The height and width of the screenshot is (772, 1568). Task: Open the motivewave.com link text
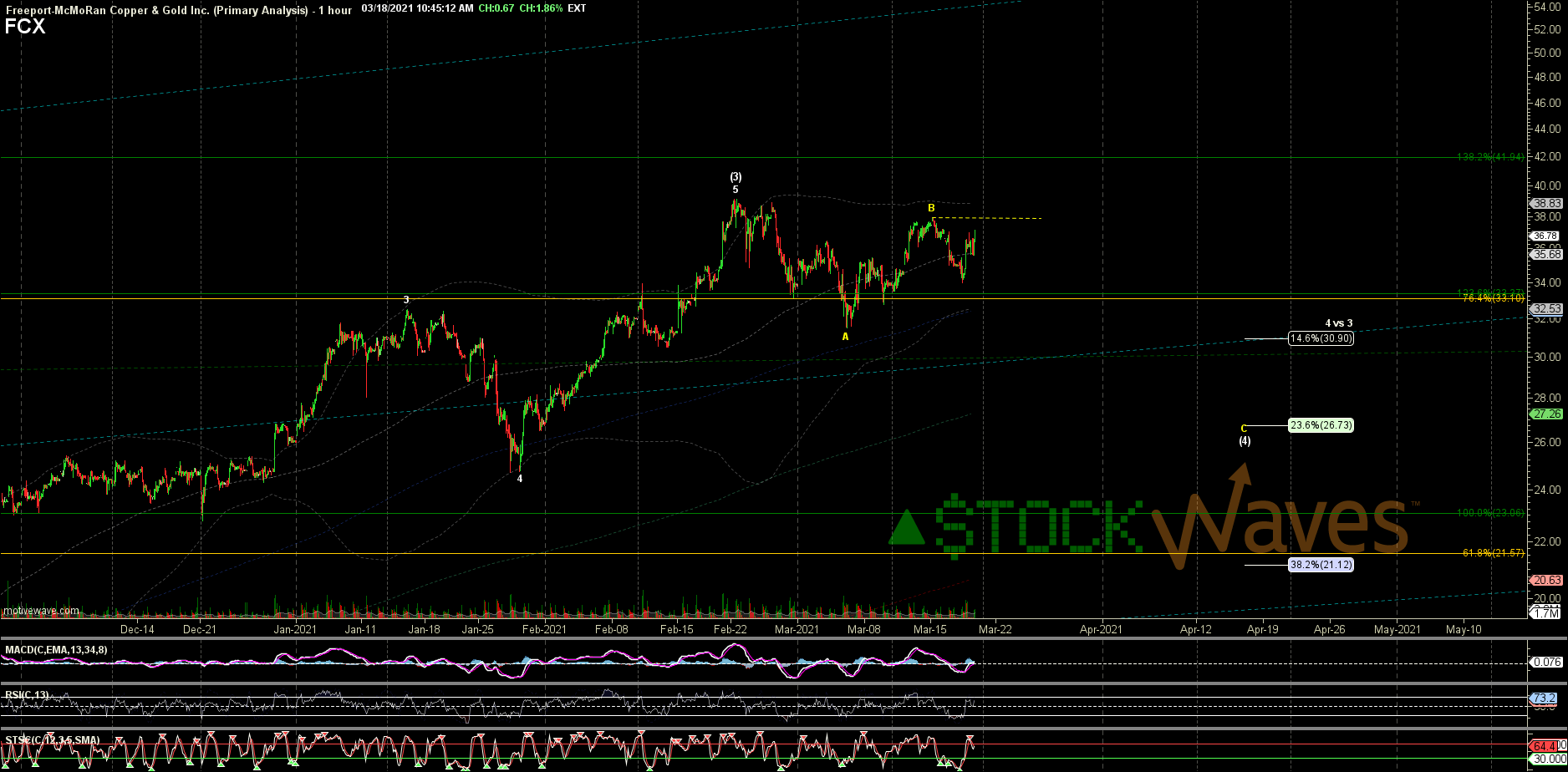tap(42, 611)
